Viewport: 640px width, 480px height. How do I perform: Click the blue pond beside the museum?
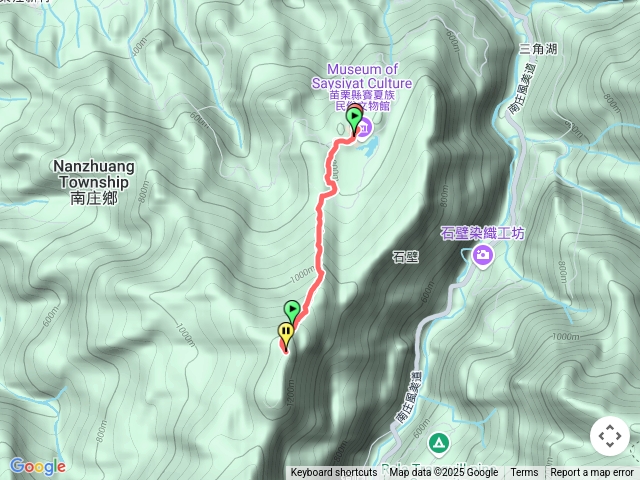[368, 147]
